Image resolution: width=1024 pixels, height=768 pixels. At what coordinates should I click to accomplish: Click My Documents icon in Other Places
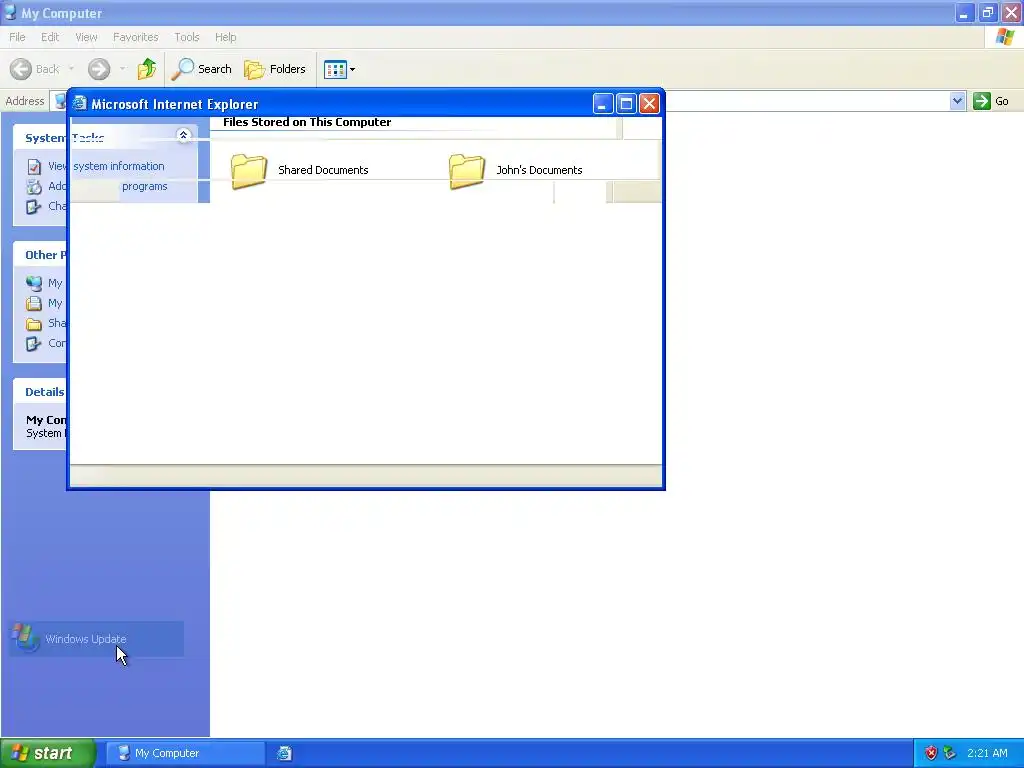34,303
